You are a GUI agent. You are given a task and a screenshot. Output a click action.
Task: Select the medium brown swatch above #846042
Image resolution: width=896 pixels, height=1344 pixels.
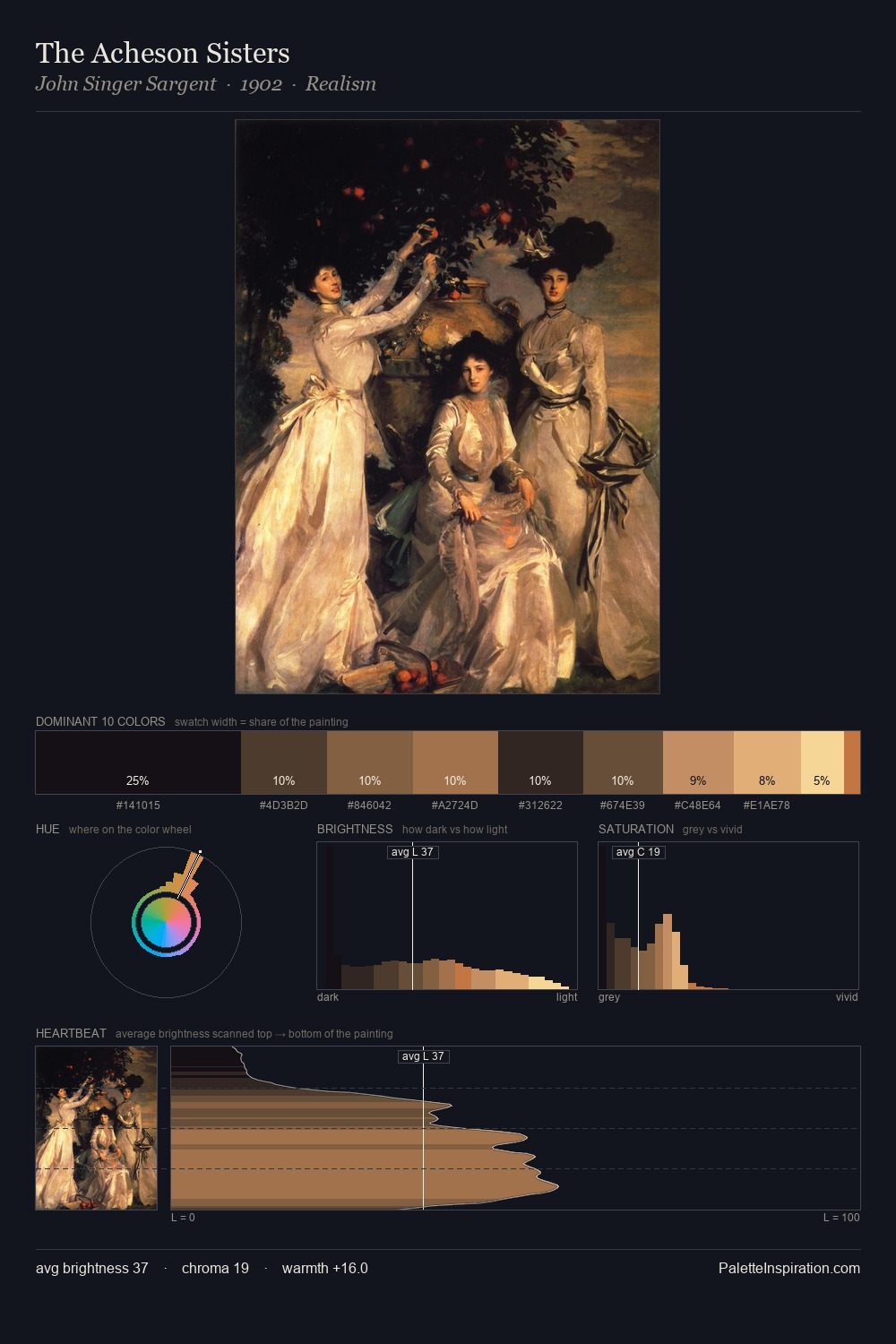(370, 762)
